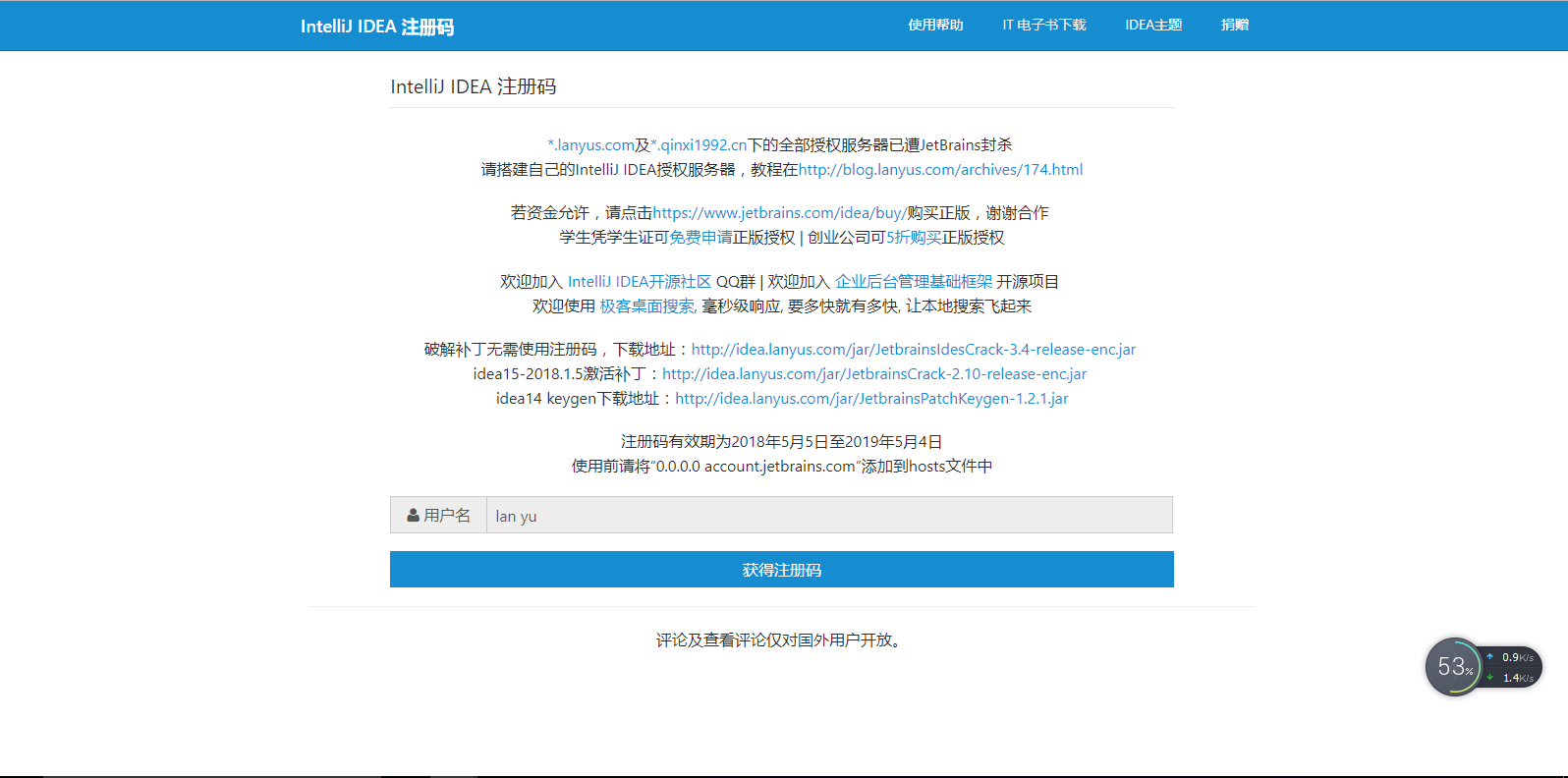Click the 获得注册码 button
Screen dimensions: 1568x778
[782, 570]
